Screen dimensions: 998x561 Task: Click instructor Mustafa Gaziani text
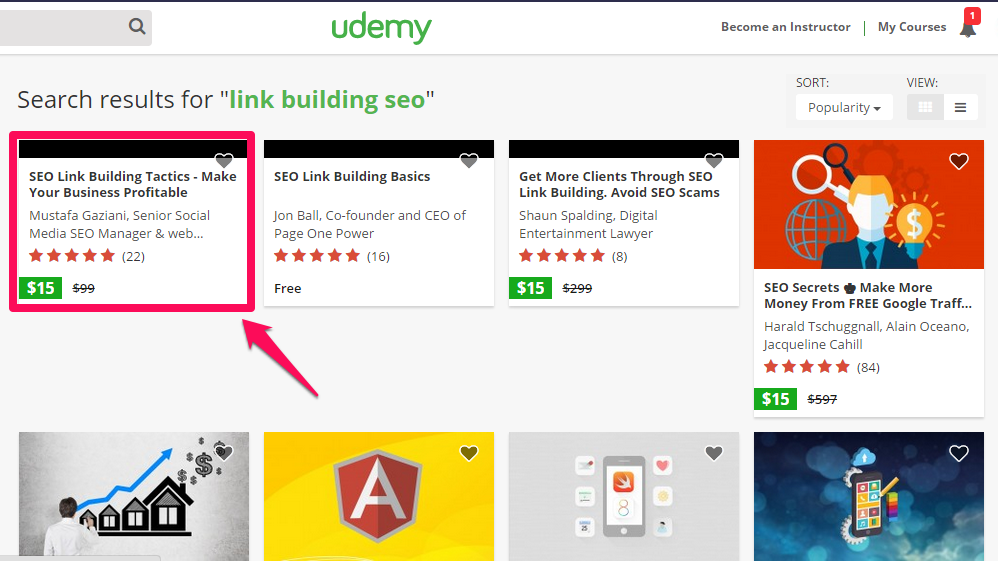(120, 224)
